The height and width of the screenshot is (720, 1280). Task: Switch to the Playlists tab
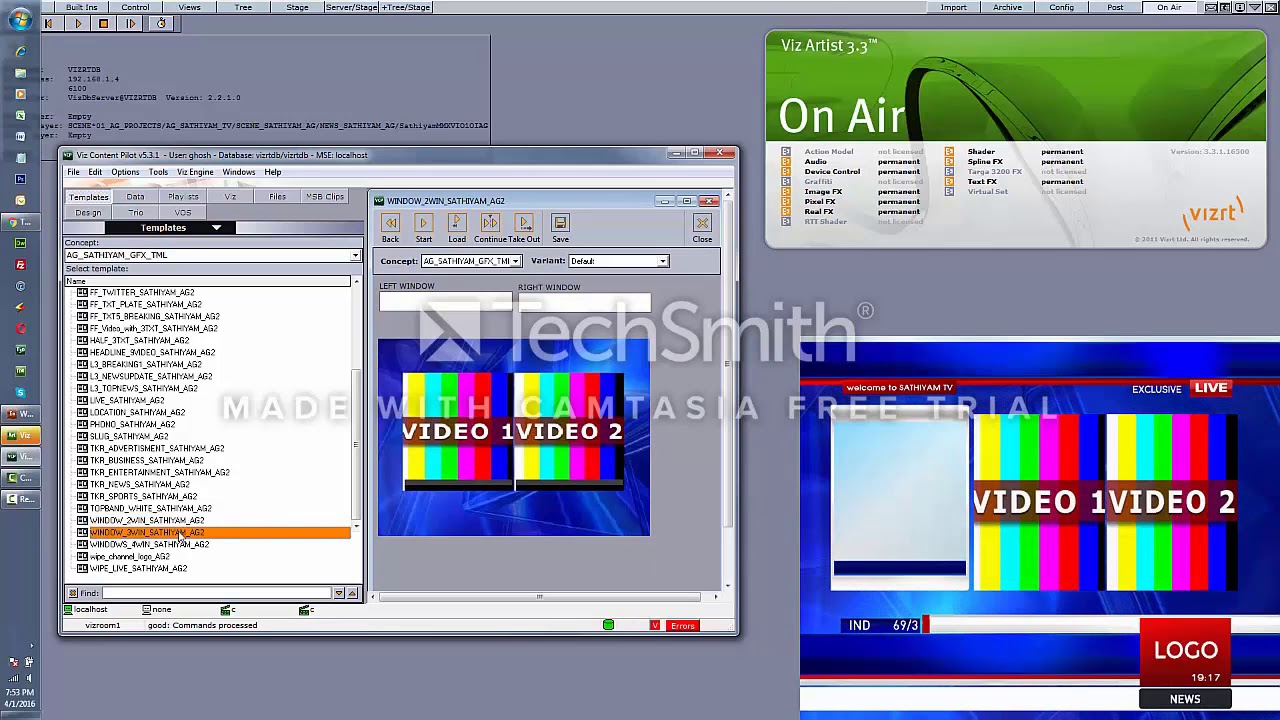[183, 196]
